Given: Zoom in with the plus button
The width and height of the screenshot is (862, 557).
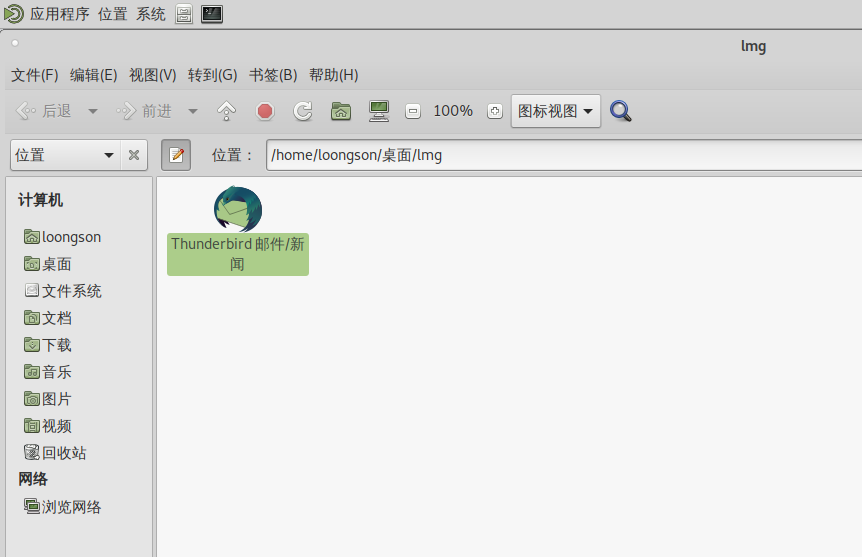Looking at the screenshot, I should point(495,112).
